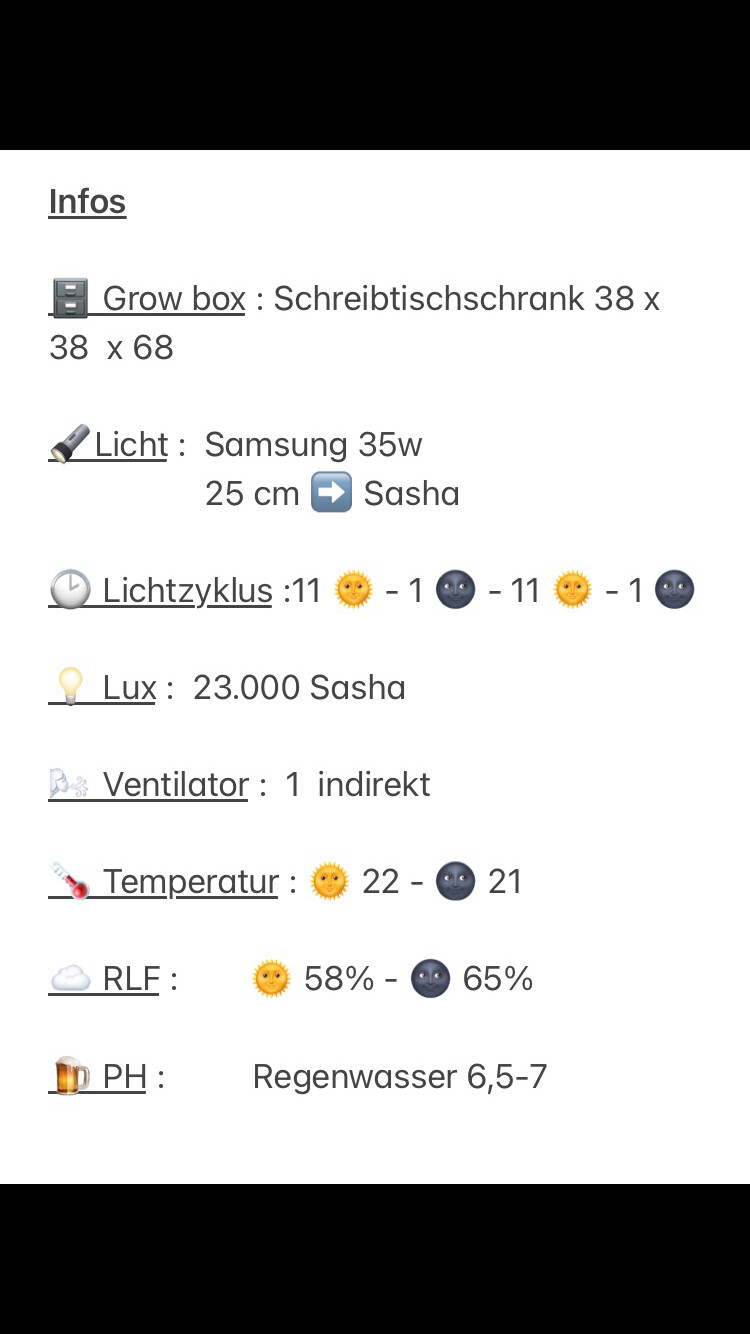Viewport: 750px width, 1334px height.
Task: Tap the sun emoji before temperature 22
Action: click(x=330, y=881)
